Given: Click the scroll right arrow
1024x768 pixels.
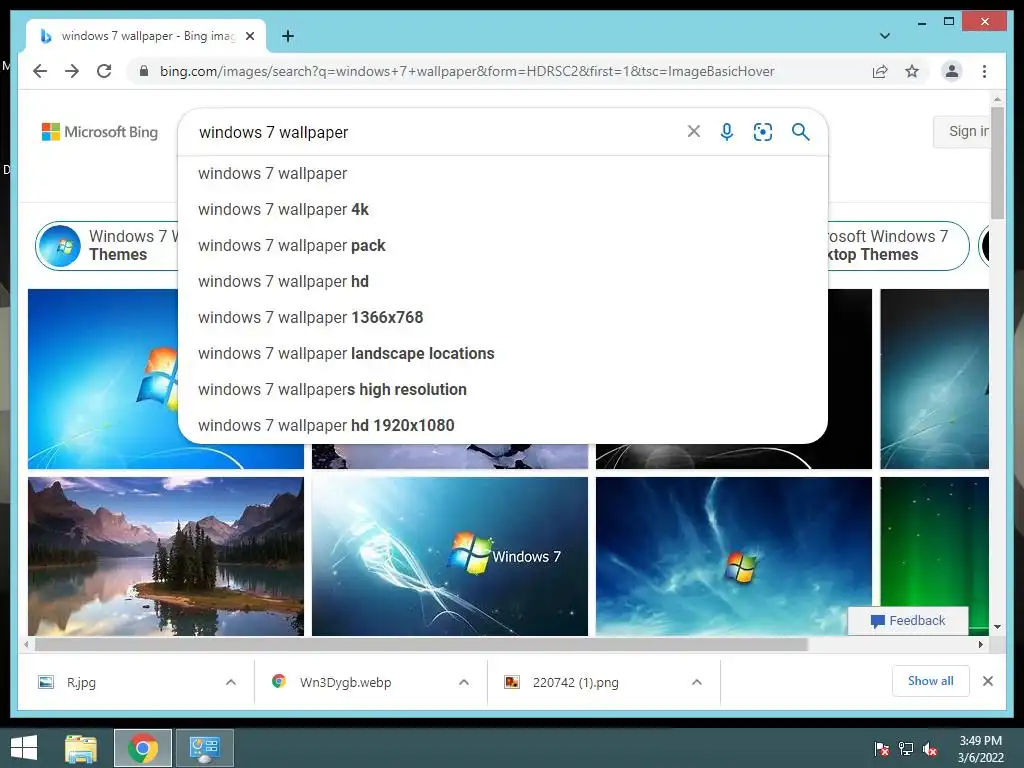Looking at the screenshot, I should point(981,645).
